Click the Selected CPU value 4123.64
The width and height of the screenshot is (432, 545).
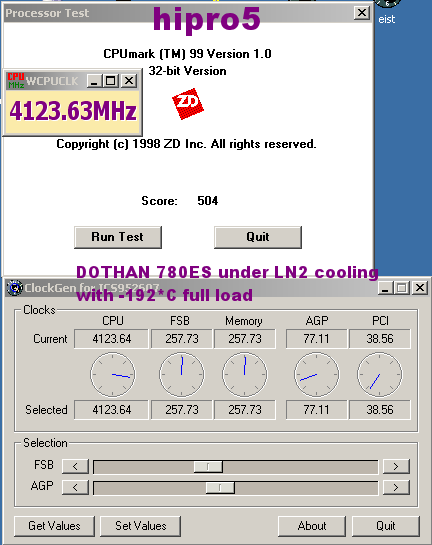111,410
